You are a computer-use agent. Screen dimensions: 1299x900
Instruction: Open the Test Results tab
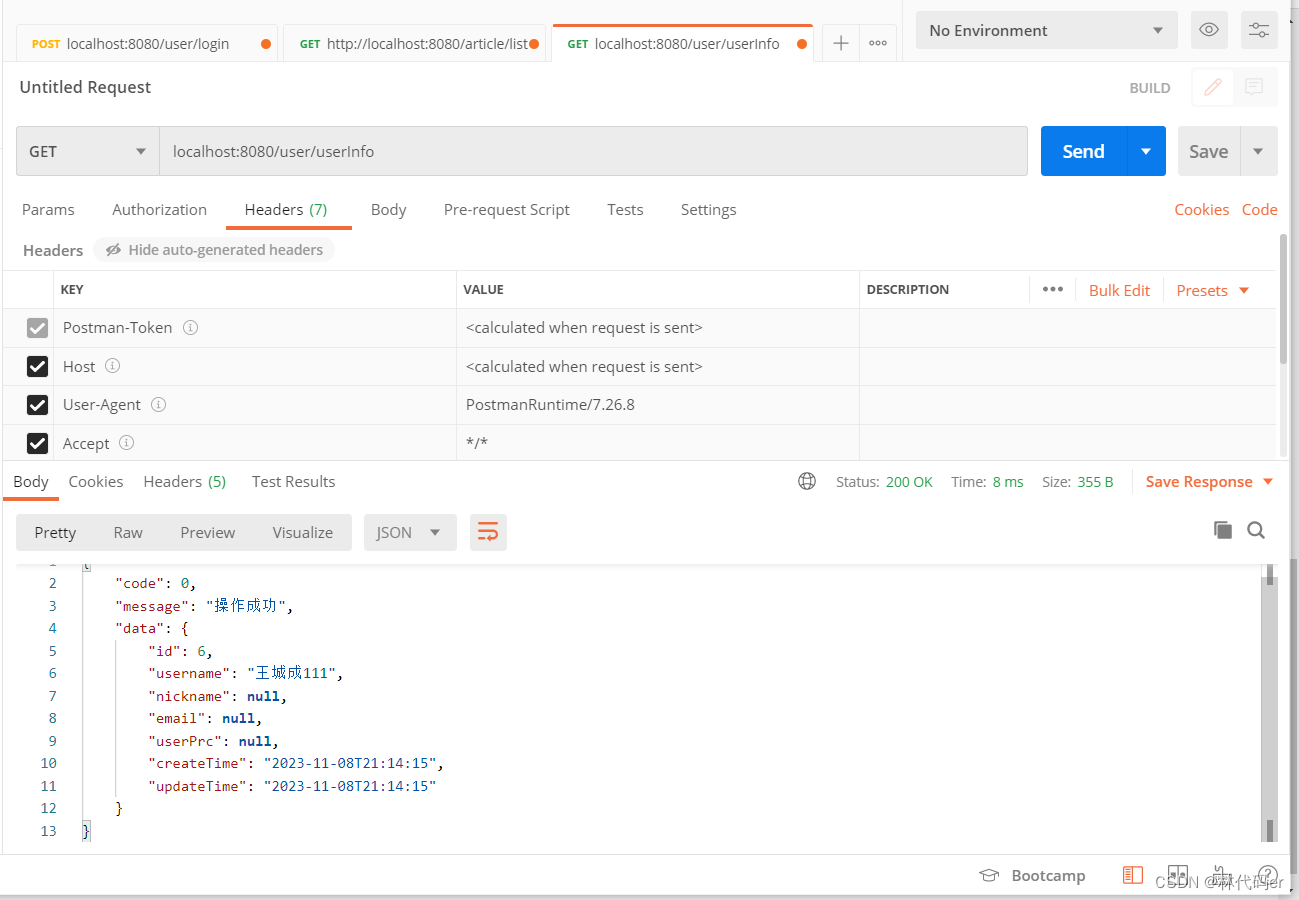tap(293, 481)
